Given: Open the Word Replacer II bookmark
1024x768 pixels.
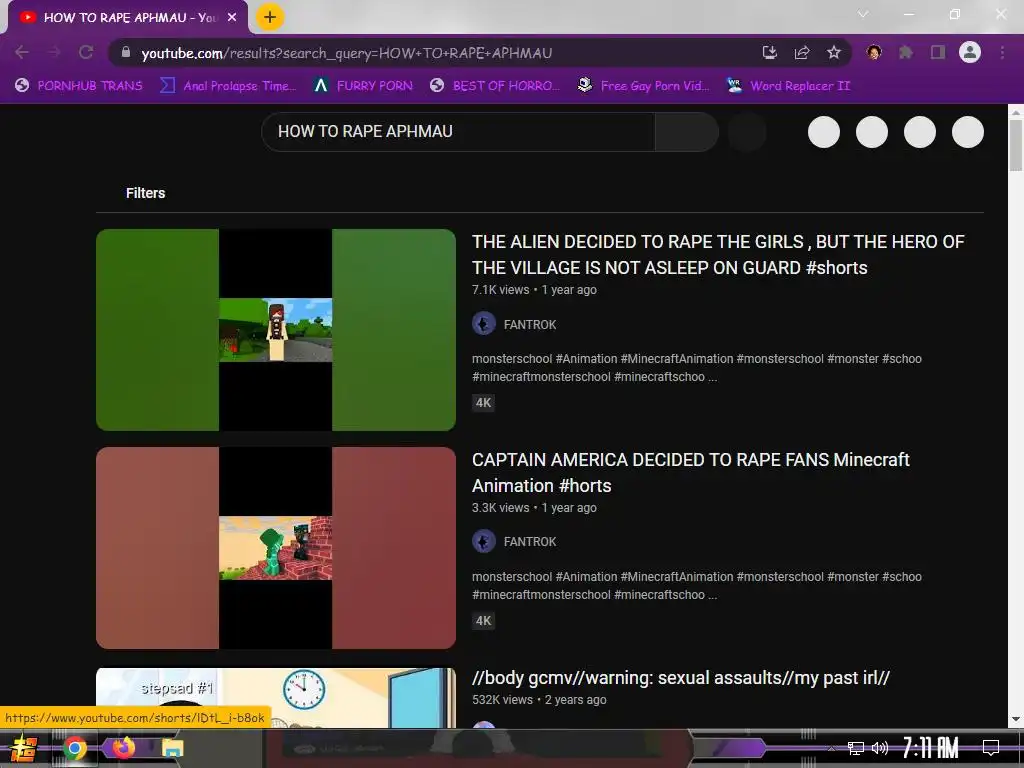Looking at the screenshot, I should [788, 86].
